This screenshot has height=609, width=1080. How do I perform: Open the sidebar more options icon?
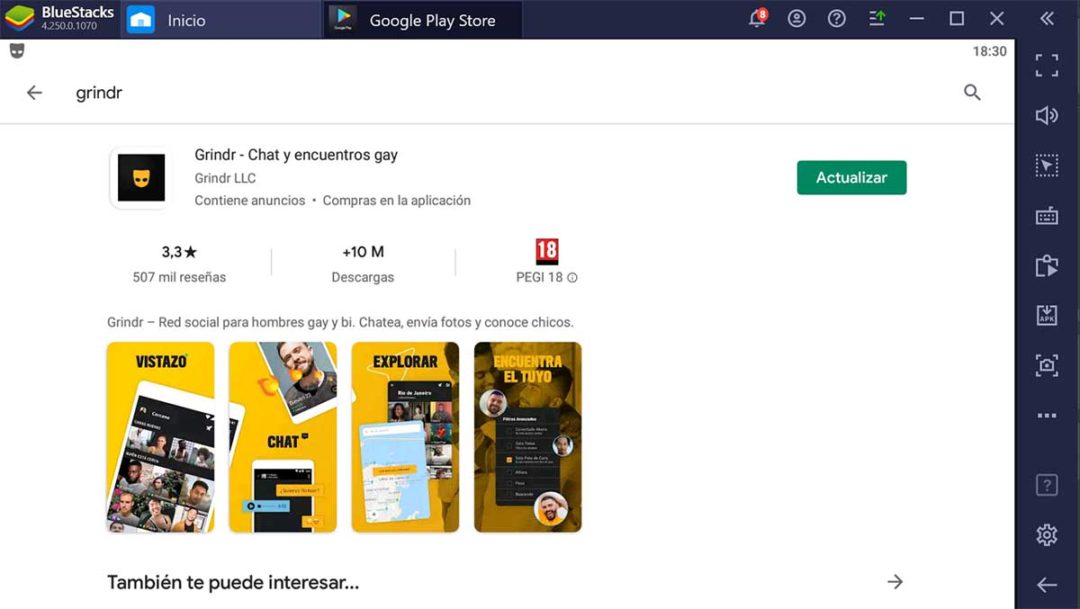click(1046, 415)
